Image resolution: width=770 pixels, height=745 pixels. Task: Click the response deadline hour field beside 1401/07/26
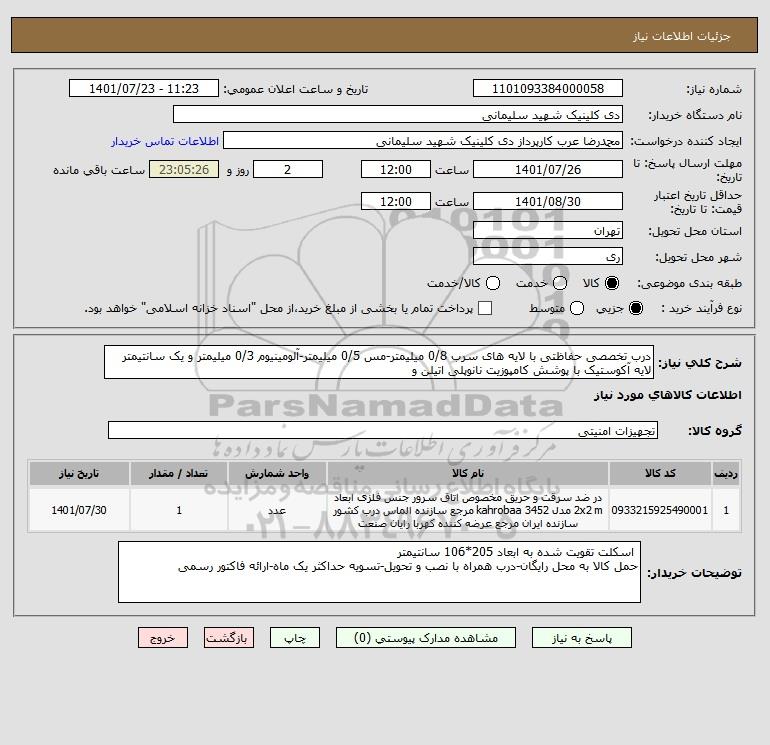(x=396, y=169)
